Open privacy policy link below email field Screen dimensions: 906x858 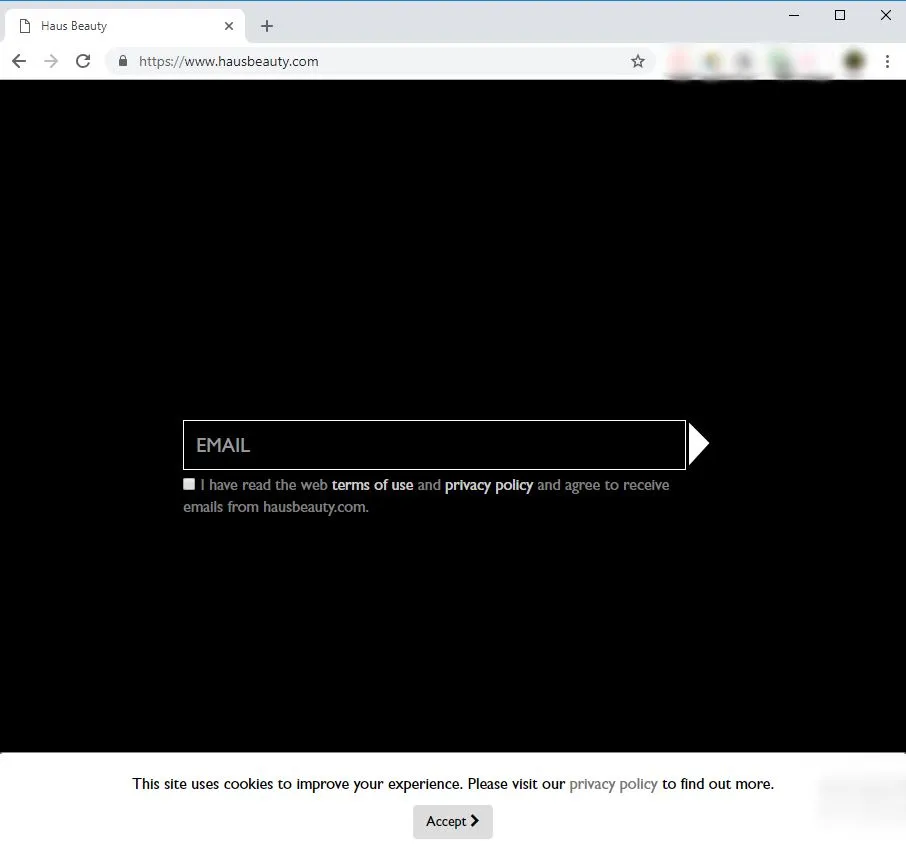[488, 485]
